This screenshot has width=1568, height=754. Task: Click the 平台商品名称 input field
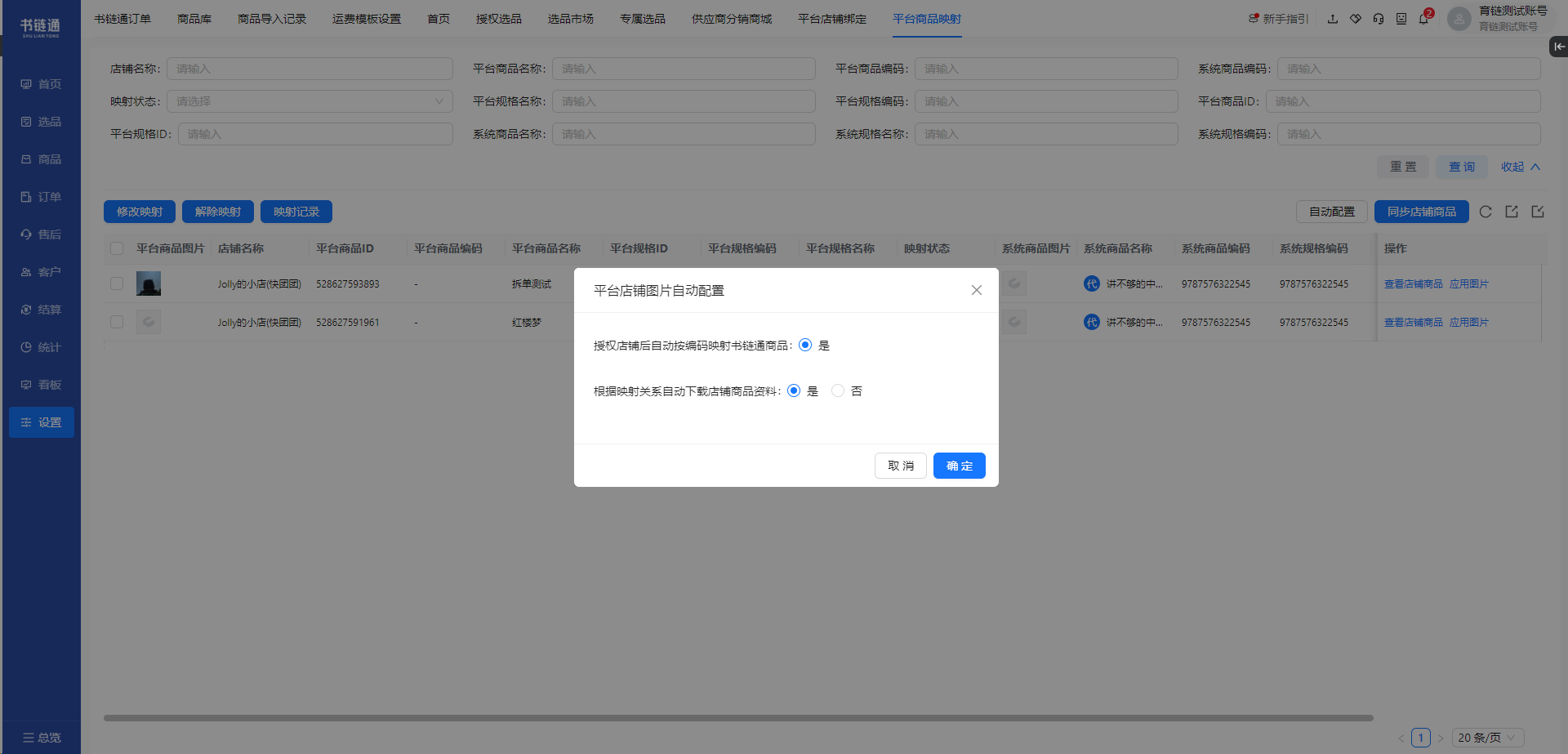[684, 69]
